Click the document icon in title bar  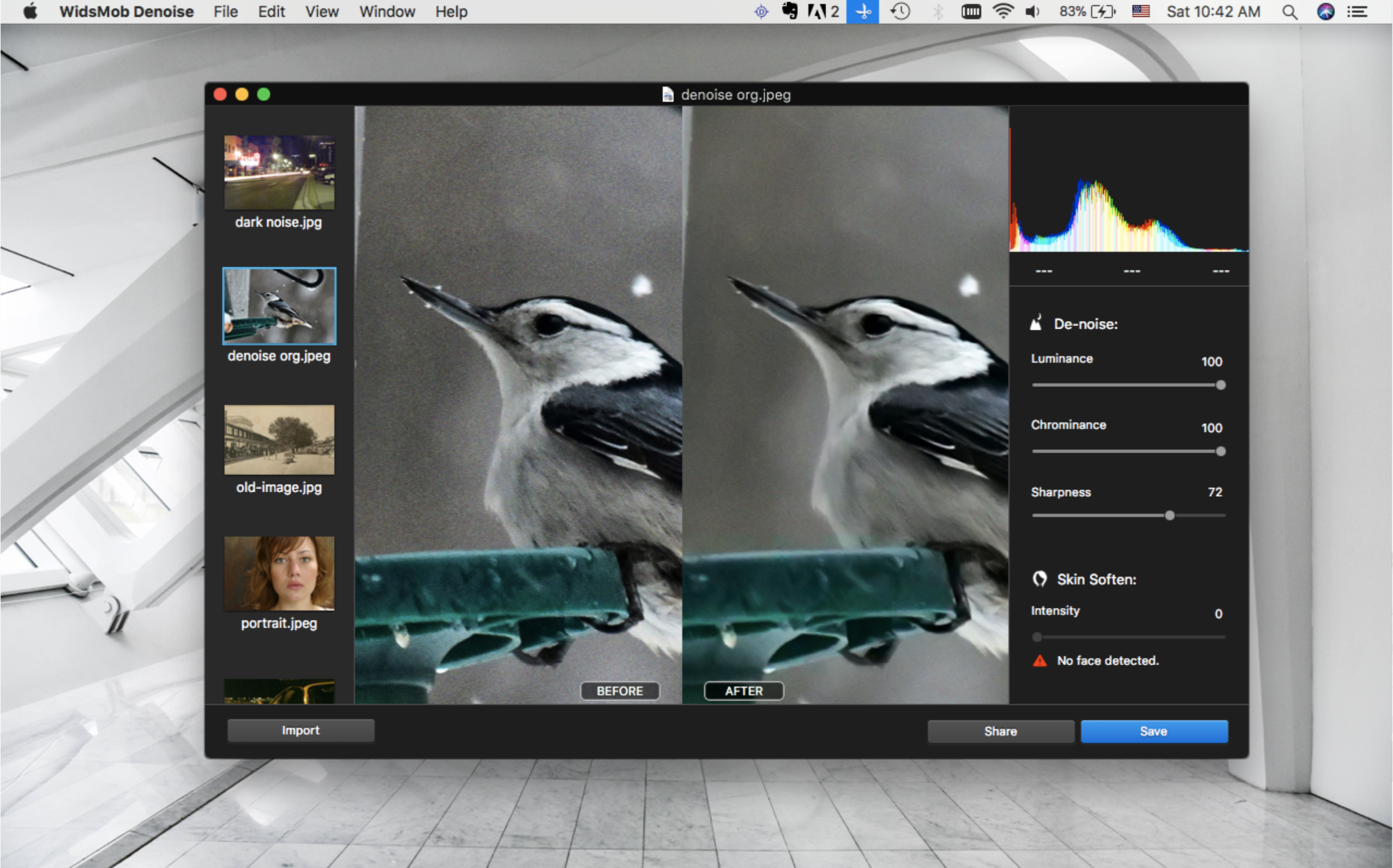pos(667,95)
